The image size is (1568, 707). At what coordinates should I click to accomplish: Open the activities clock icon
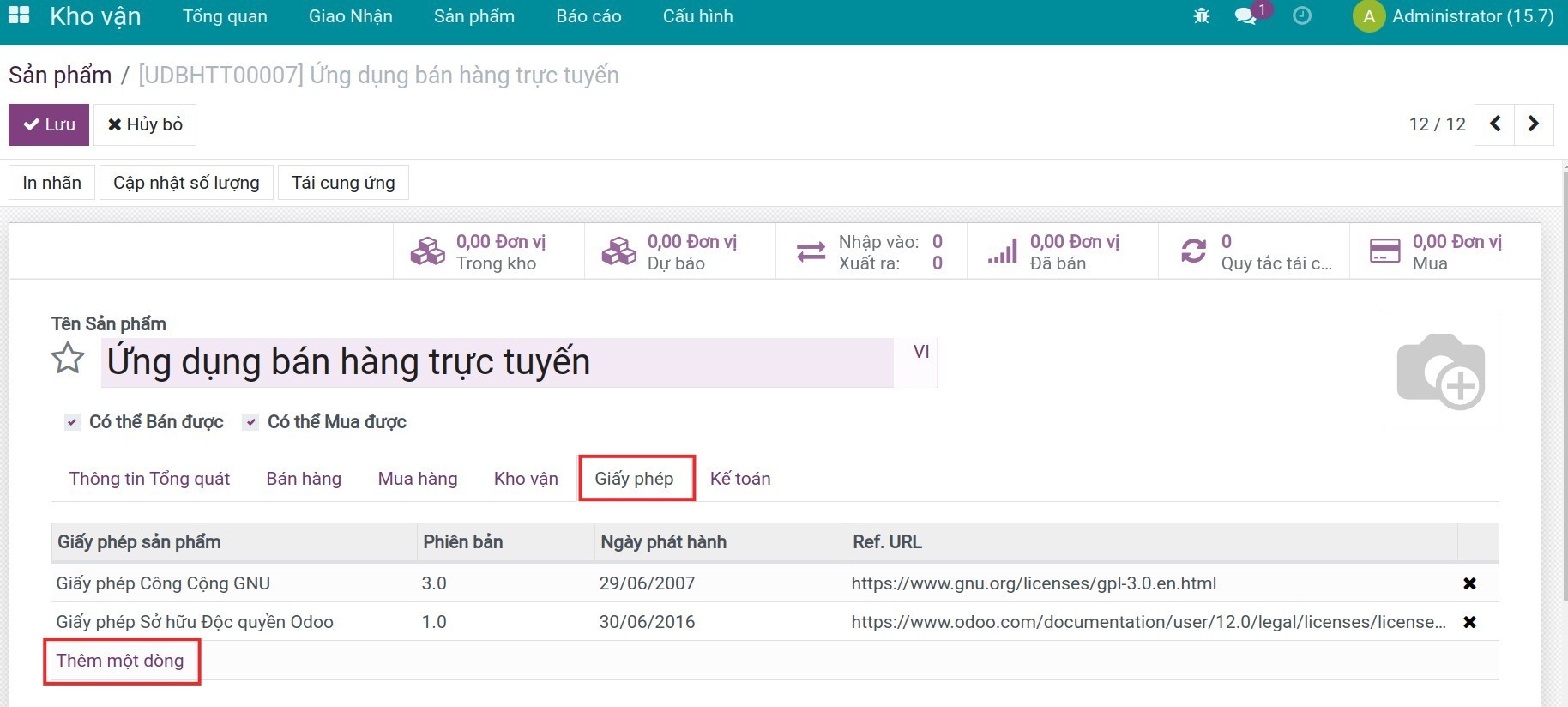point(1301,16)
